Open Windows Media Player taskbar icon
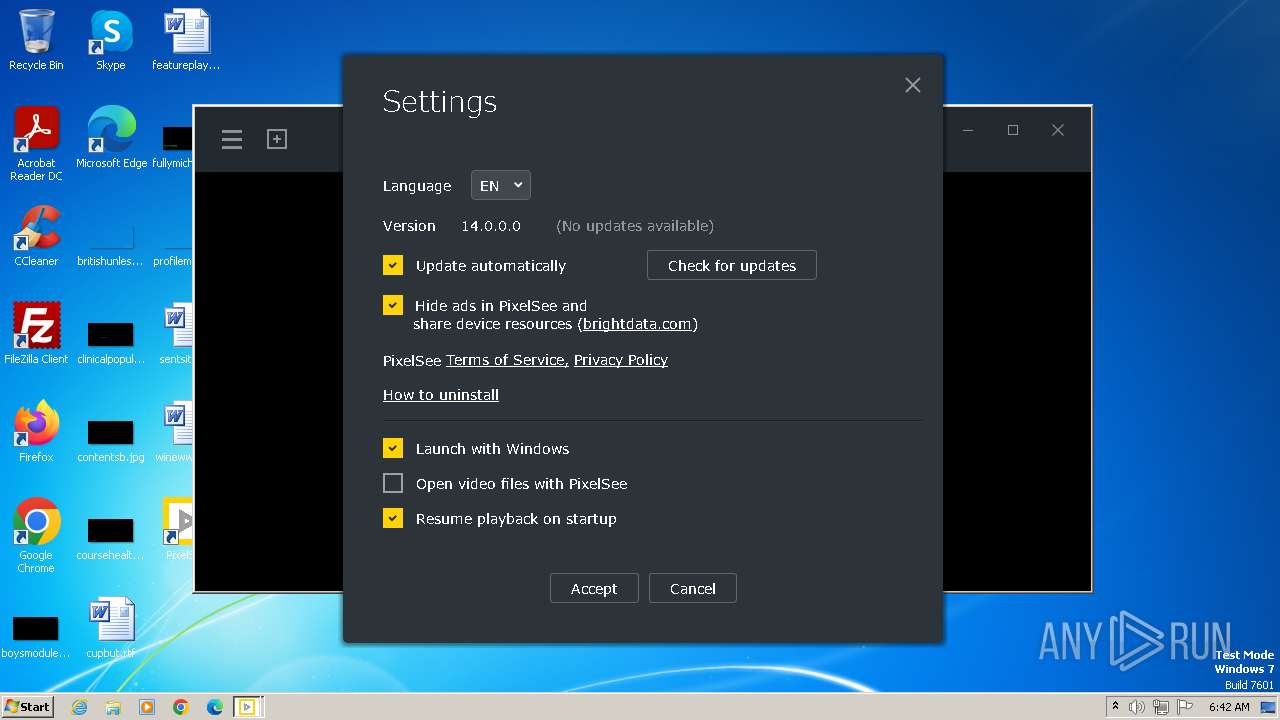 (x=147, y=707)
